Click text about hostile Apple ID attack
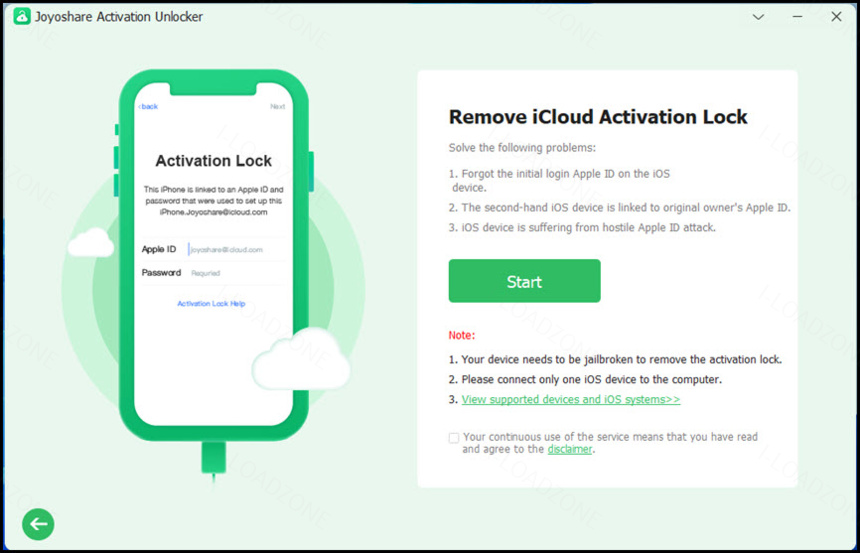 [x=582, y=228]
